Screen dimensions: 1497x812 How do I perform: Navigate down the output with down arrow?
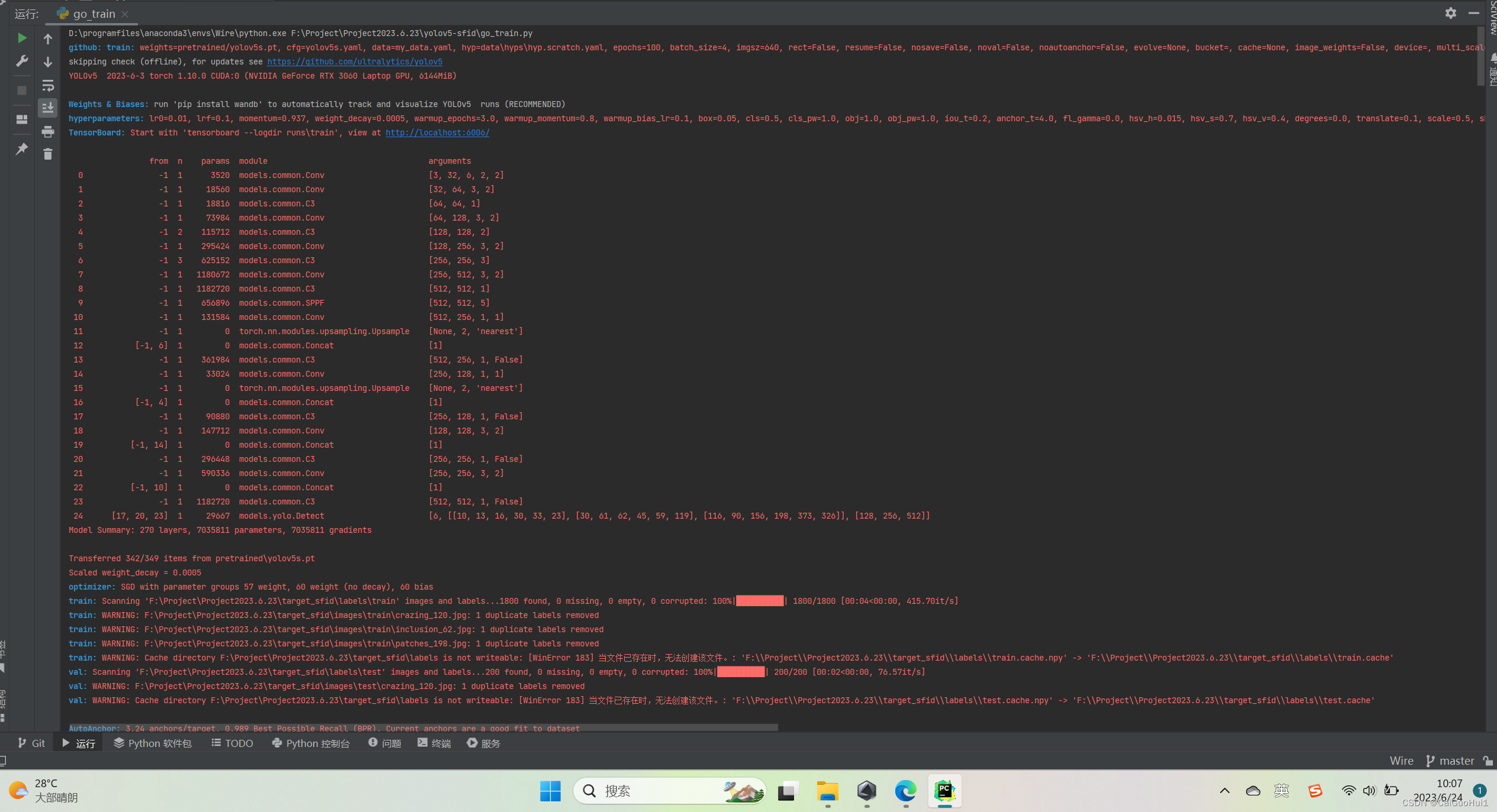click(x=48, y=61)
